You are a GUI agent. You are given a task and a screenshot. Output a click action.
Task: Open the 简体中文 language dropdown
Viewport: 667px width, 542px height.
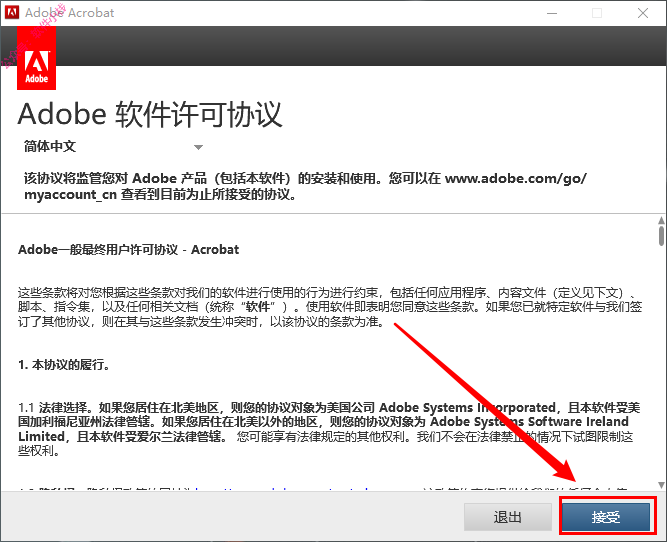[x=113, y=147]
